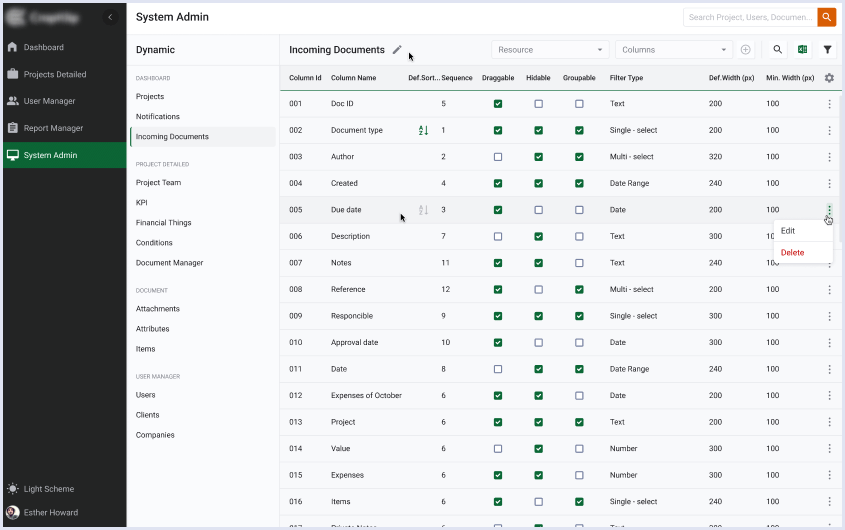Export the table to Excel
The width and height of the screenshot is (845, 530).
[x=802, y=49]
